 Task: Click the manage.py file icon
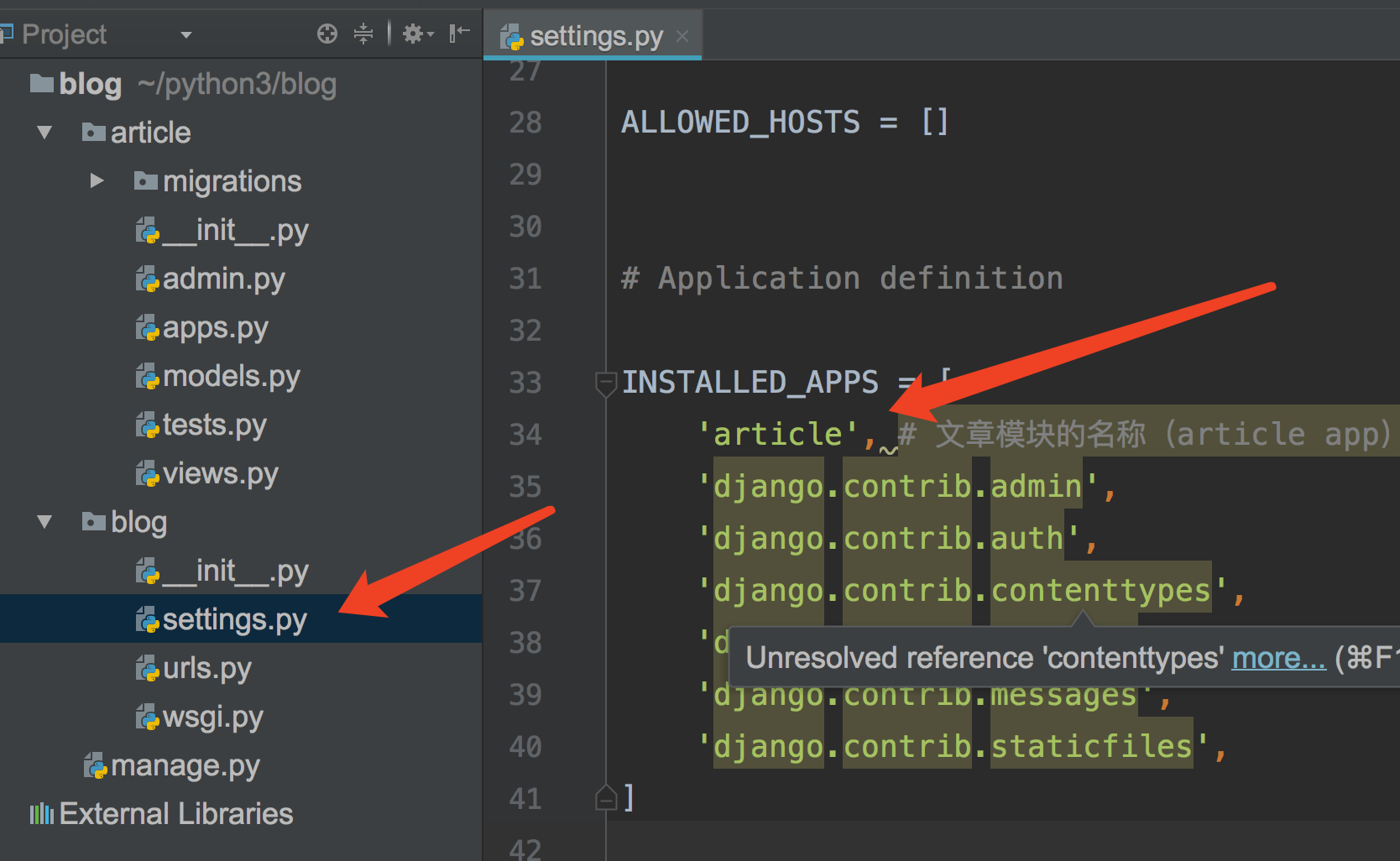click(96, 765)
